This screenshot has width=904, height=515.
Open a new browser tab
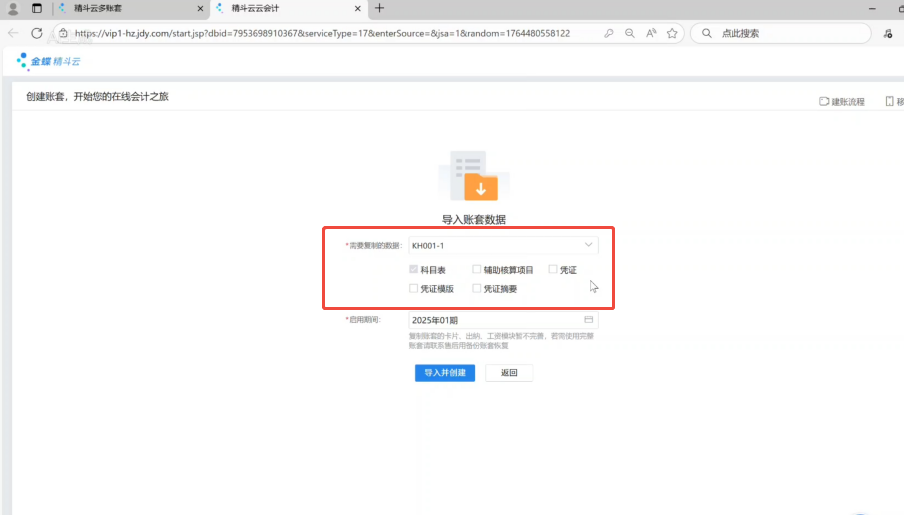pos(379,8)
